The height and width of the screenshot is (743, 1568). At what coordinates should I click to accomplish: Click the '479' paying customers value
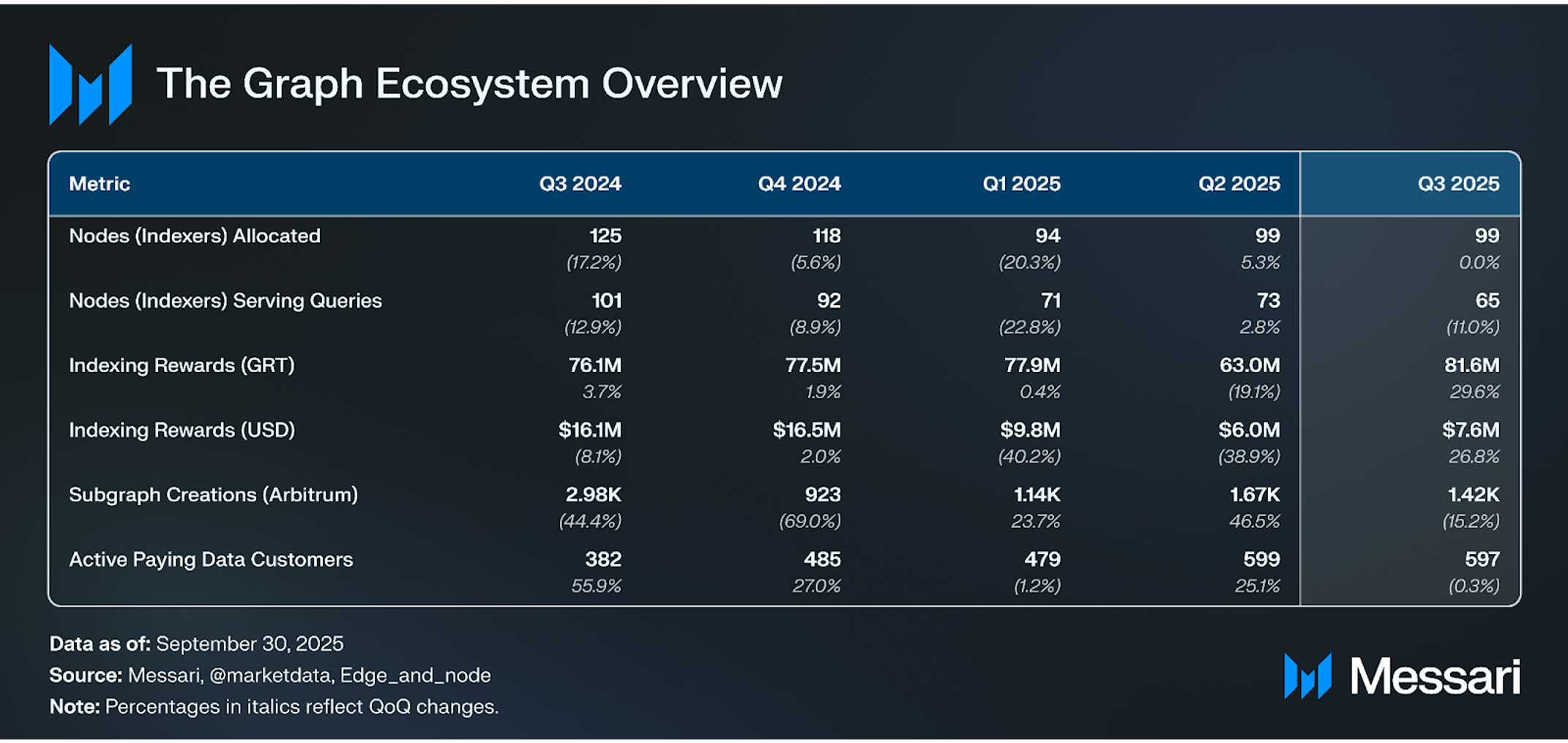tap(1042, 559)
